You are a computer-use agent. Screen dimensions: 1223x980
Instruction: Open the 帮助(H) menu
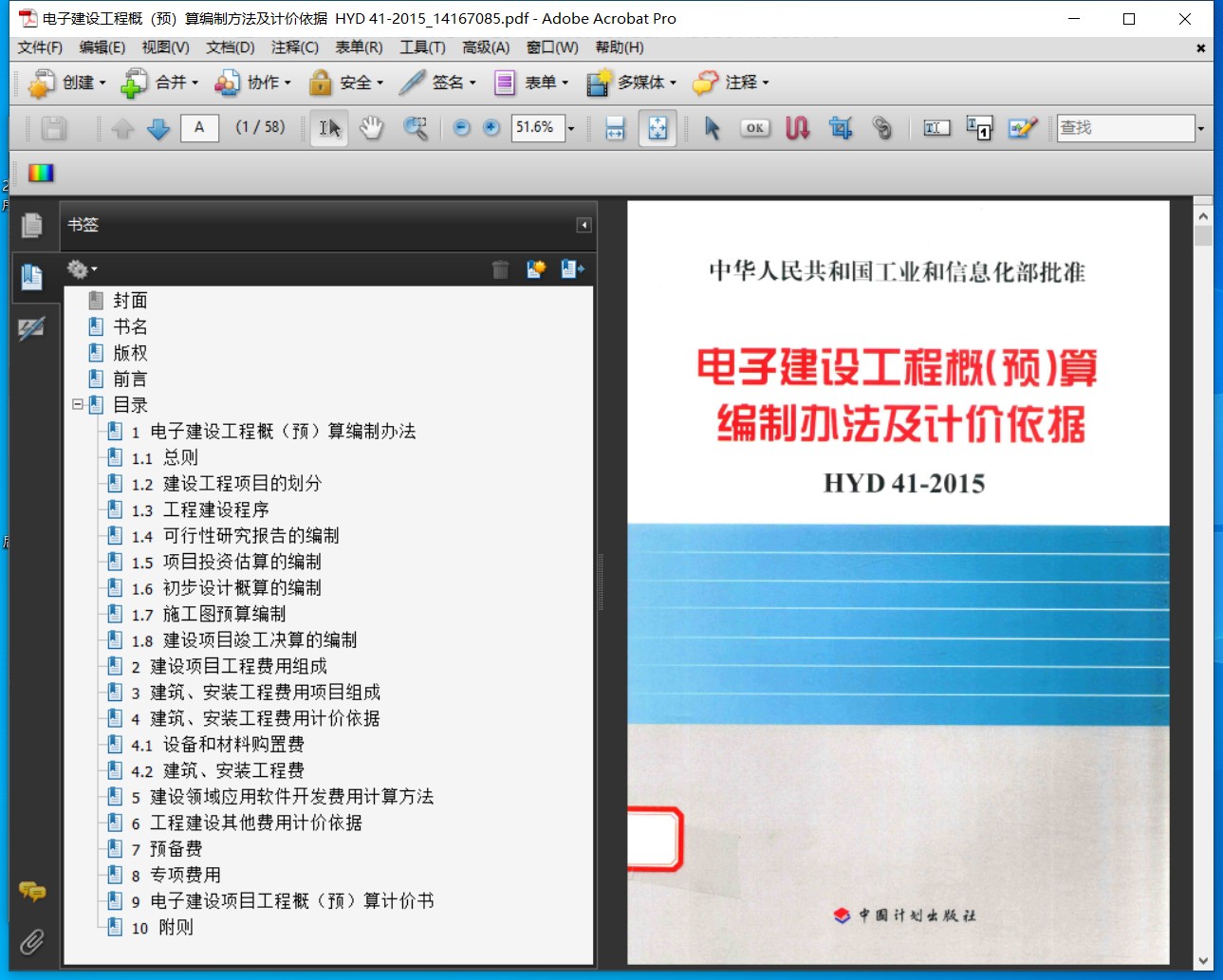click(620, 47)
